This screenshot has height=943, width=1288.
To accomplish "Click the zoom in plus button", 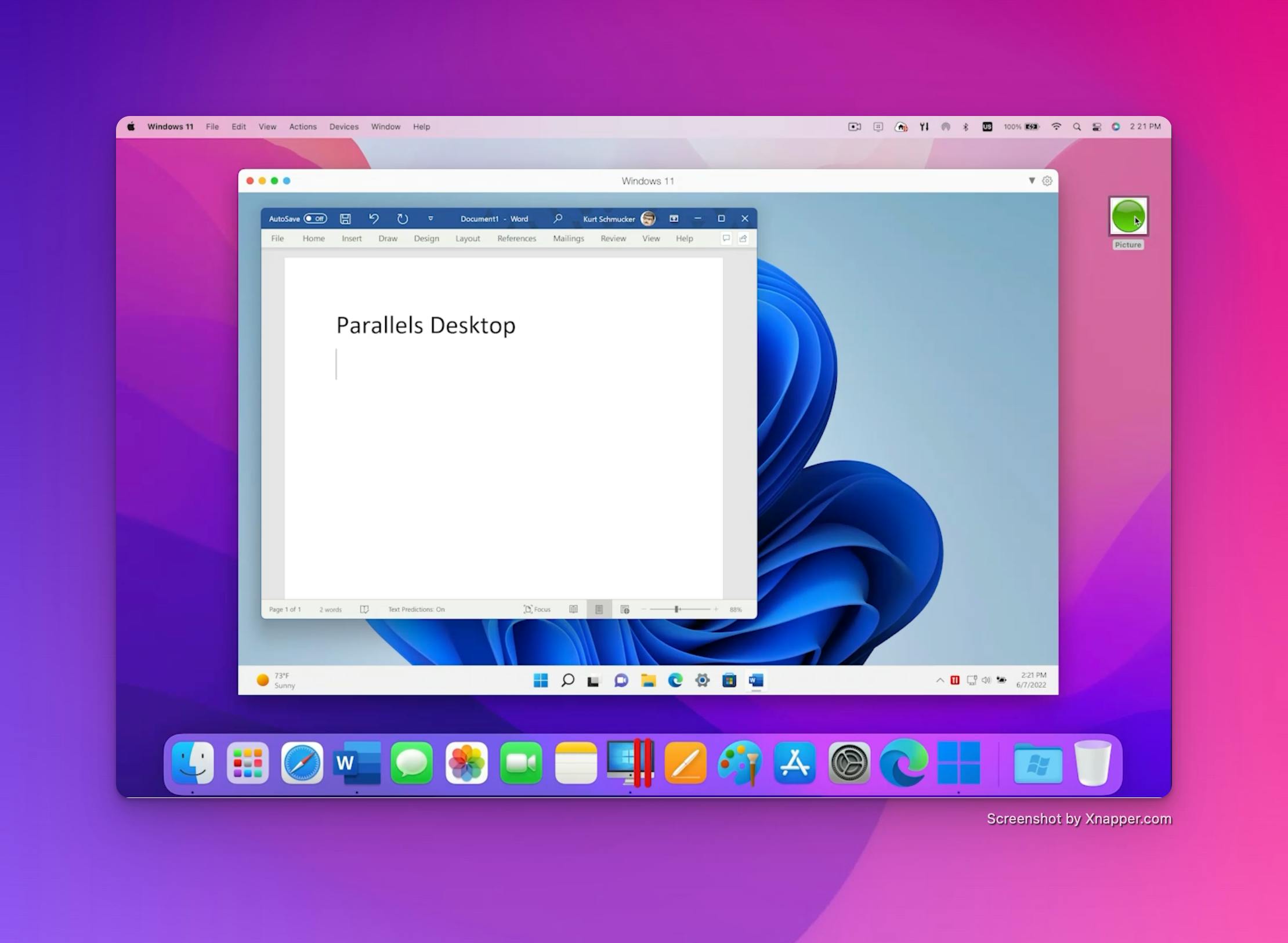I will point(716,610).
